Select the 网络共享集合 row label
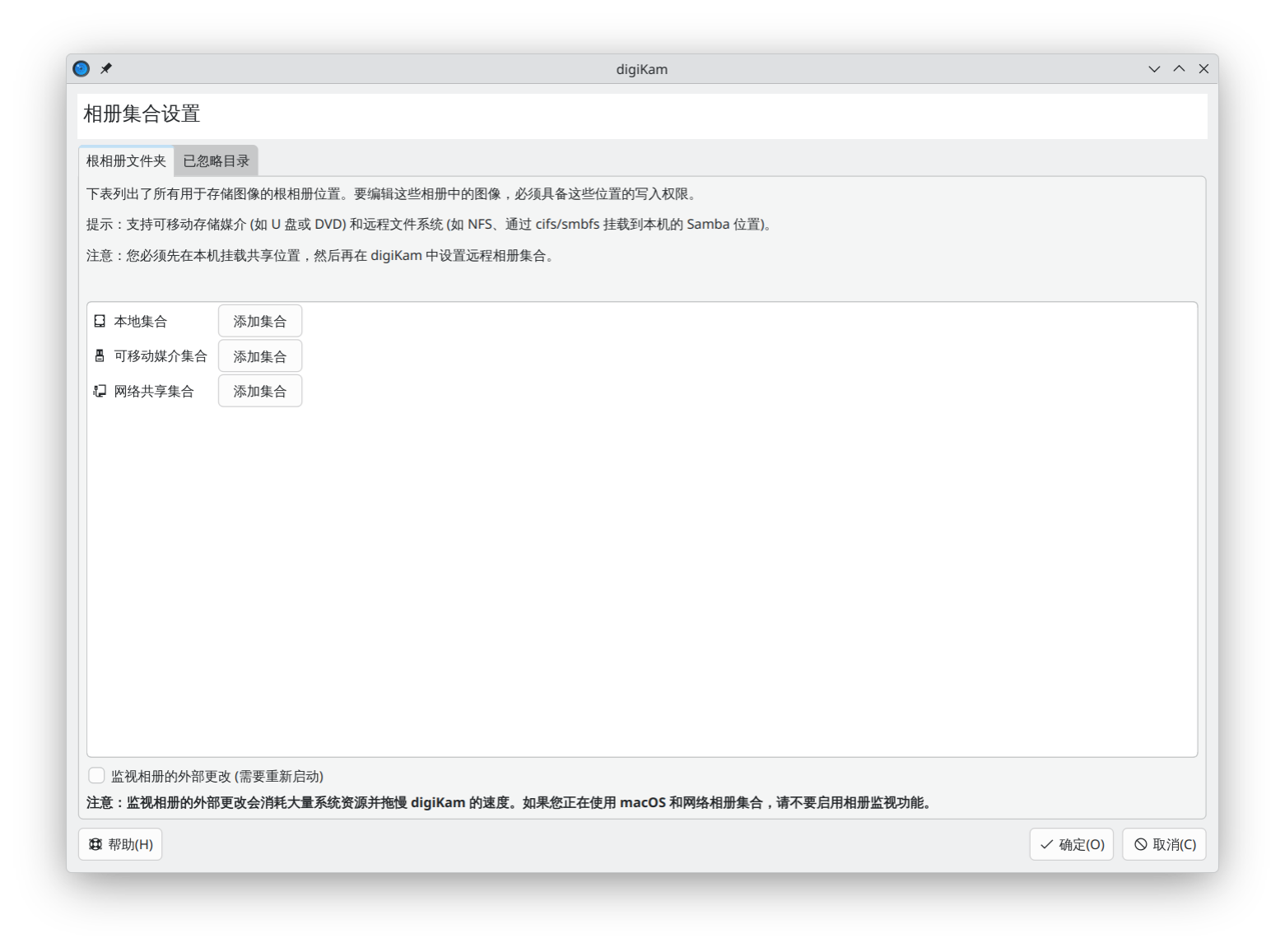This screenshot has height=952, width=1285. coord(154,391)
